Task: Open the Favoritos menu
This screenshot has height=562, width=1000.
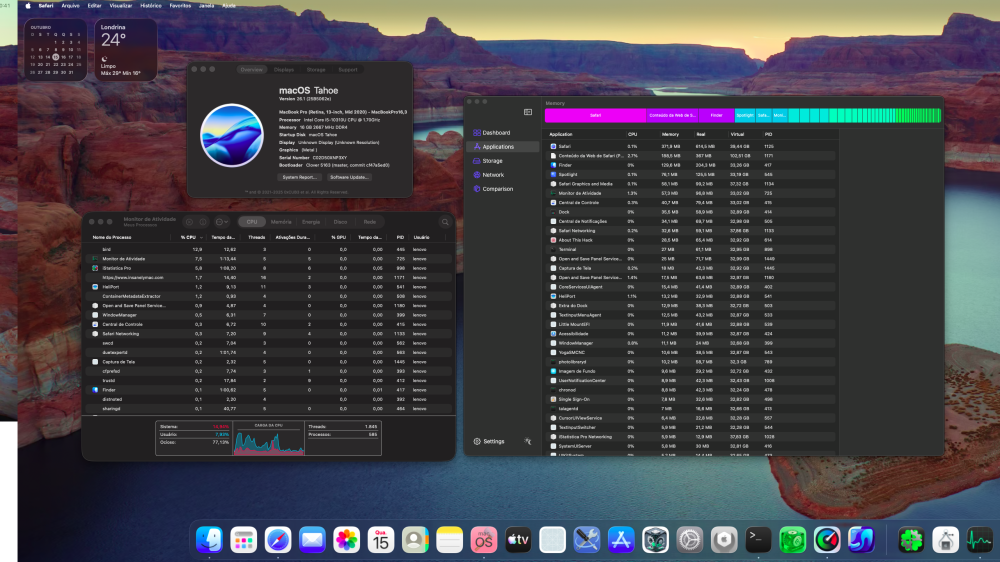Action: pyautogui.click(x=180, y=6)
